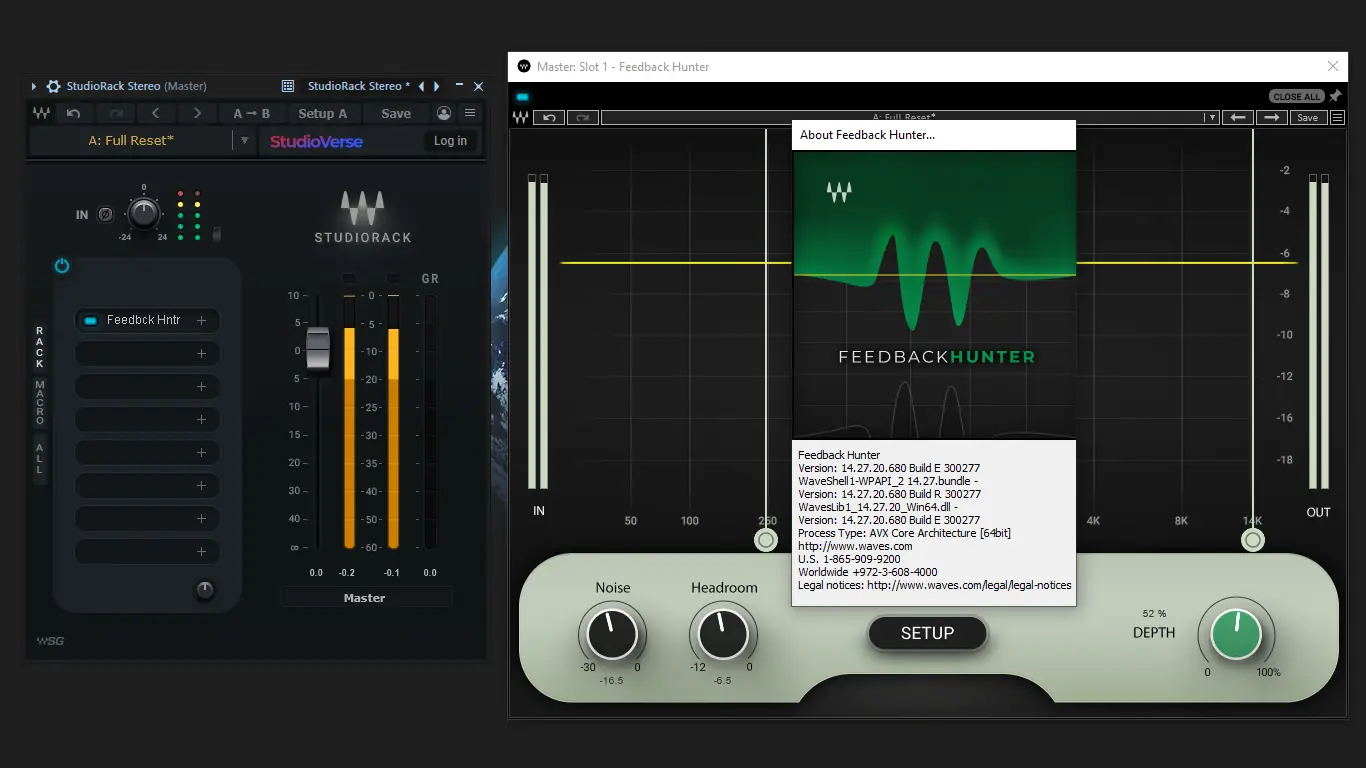Select the previous StudioRack instance arrow
This screenshot has width=1366, height=768.
coord(422,87)
